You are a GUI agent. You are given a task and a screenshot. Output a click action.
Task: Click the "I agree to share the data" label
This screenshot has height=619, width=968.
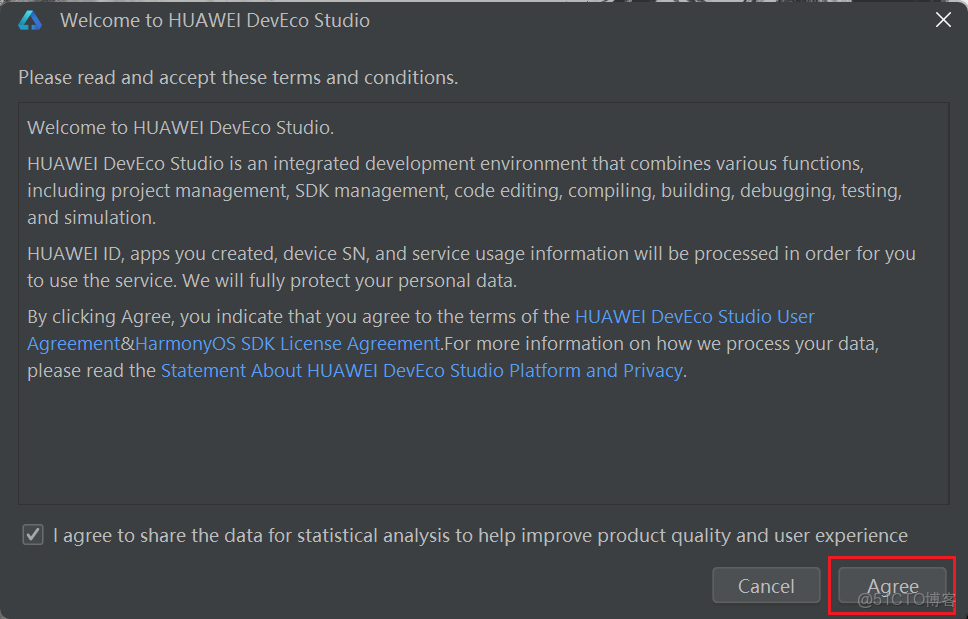pyautogui.click(x=480, y=536)
